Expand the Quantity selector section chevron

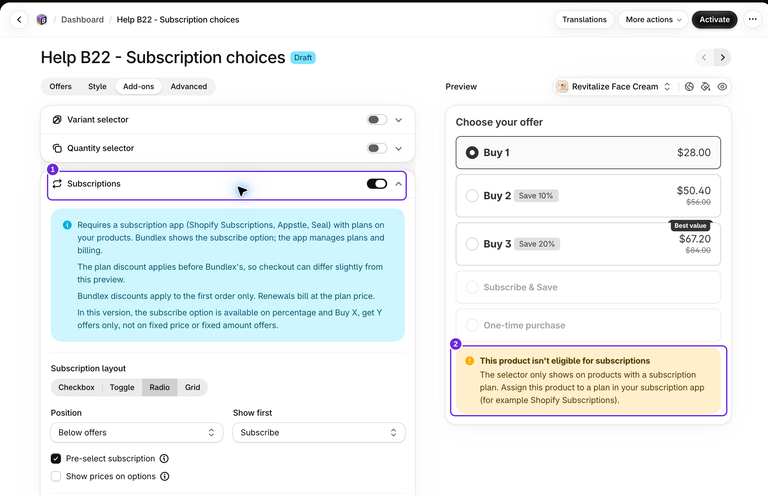(399, 148)
